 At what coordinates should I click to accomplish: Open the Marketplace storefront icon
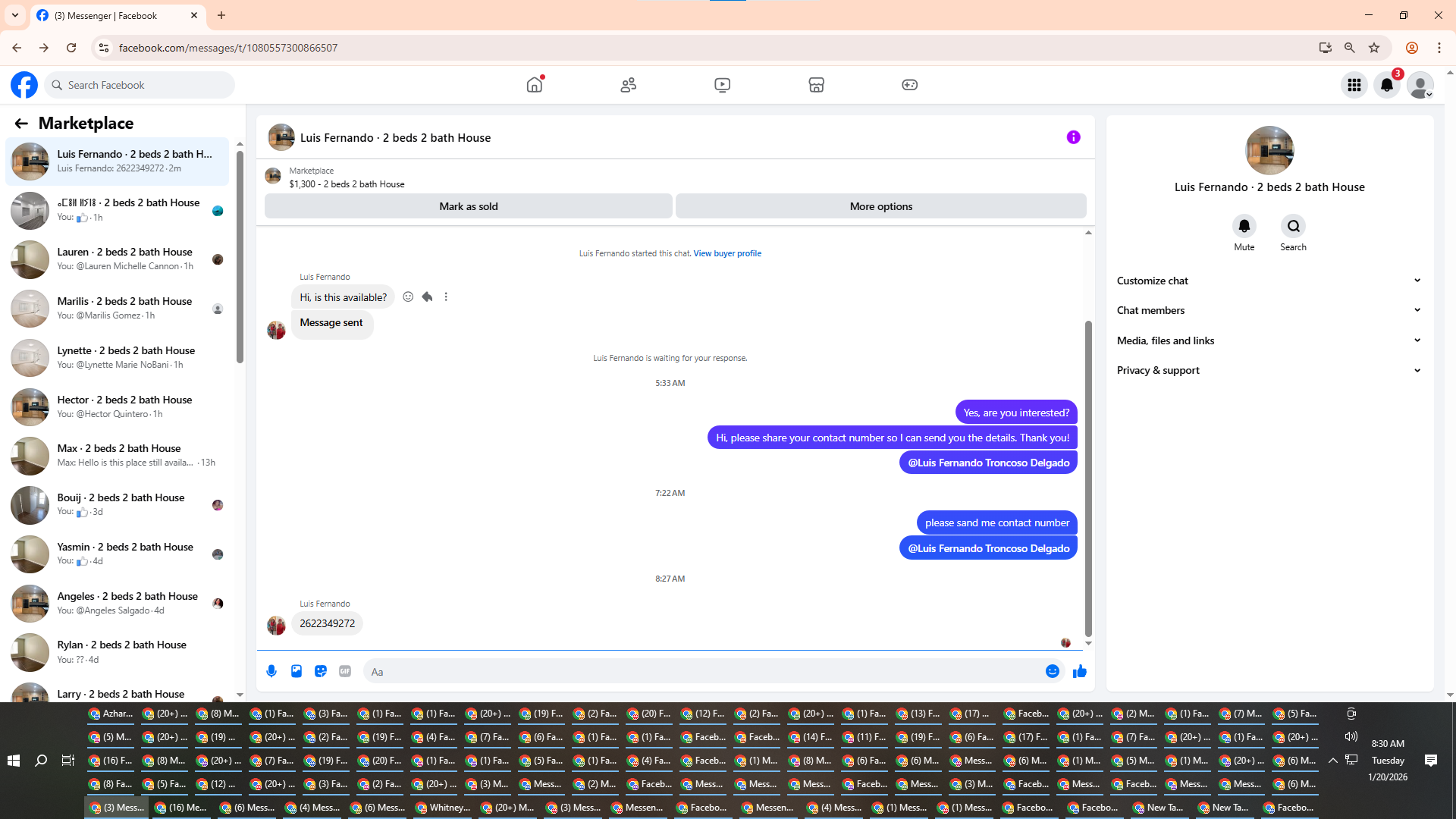(x=816, y=85)
